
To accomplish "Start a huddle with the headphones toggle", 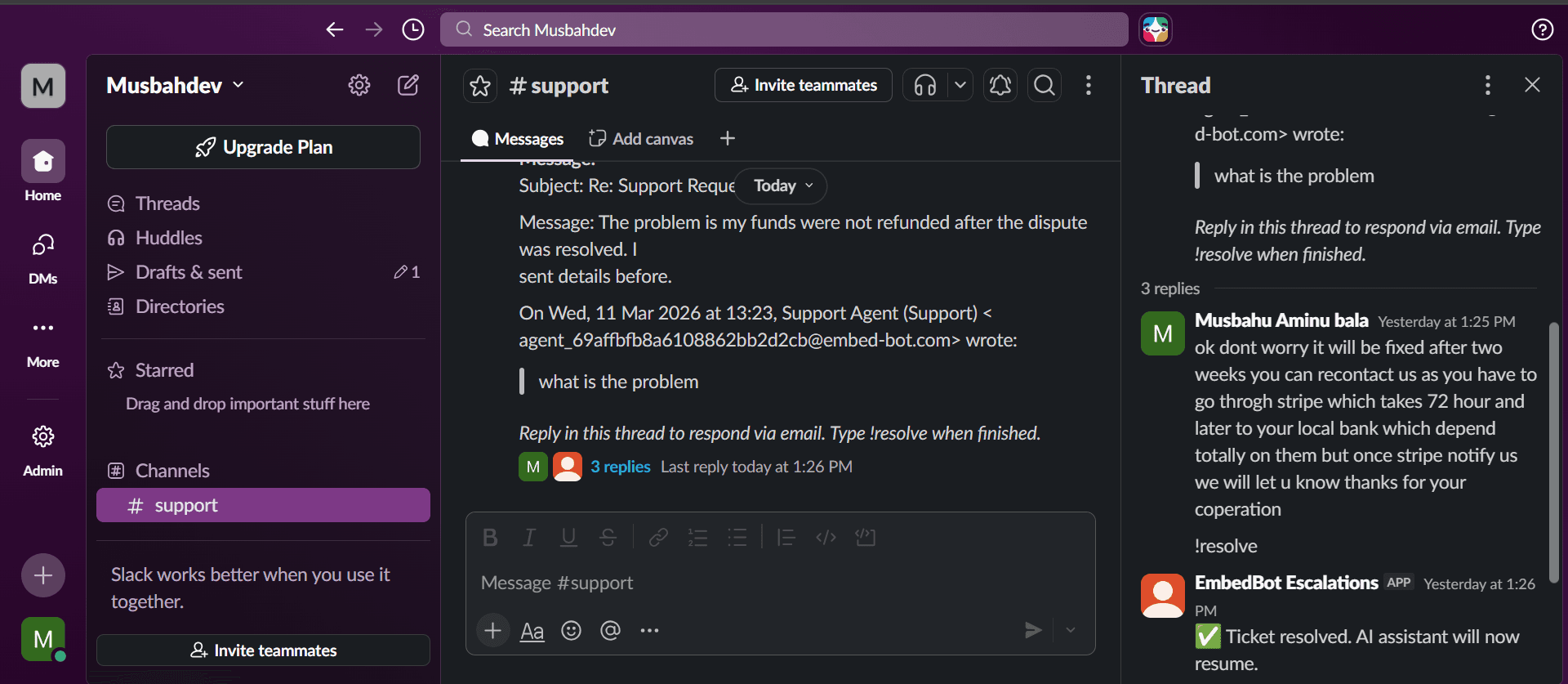I will tap(924, 84).
